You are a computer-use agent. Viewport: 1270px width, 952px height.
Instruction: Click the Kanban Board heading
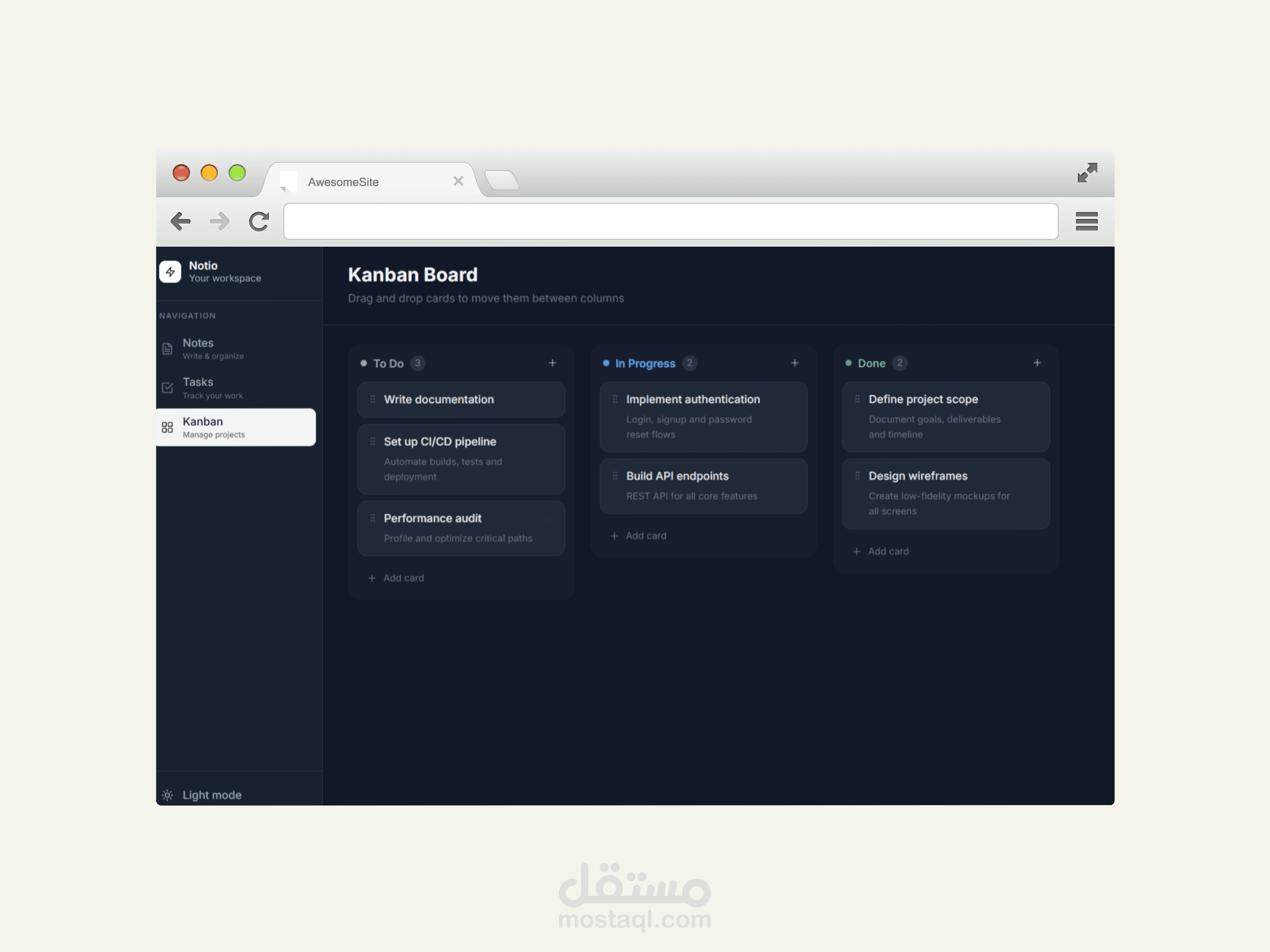coord(413,275)
